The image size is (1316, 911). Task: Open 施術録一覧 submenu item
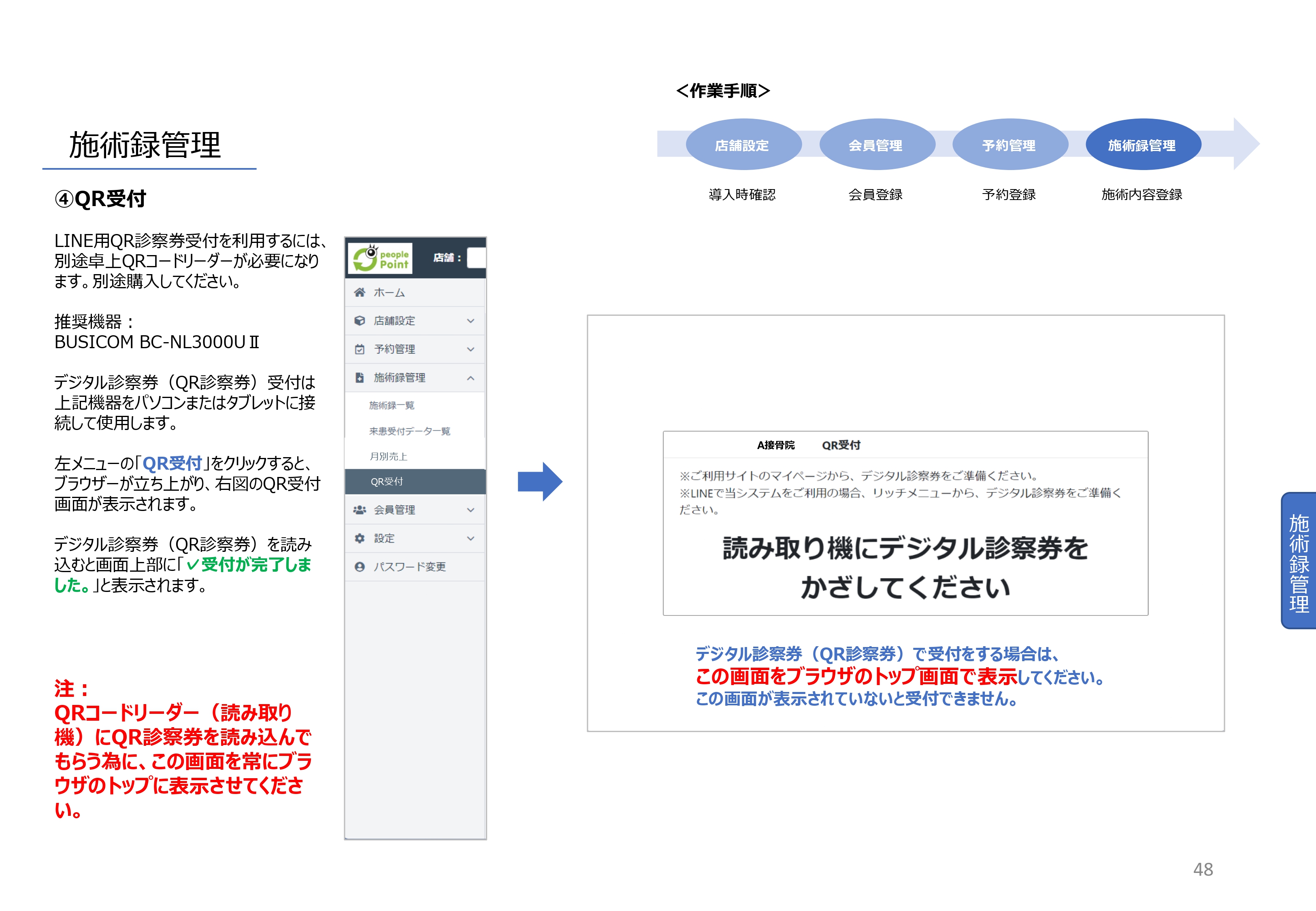tap(392, 405)
